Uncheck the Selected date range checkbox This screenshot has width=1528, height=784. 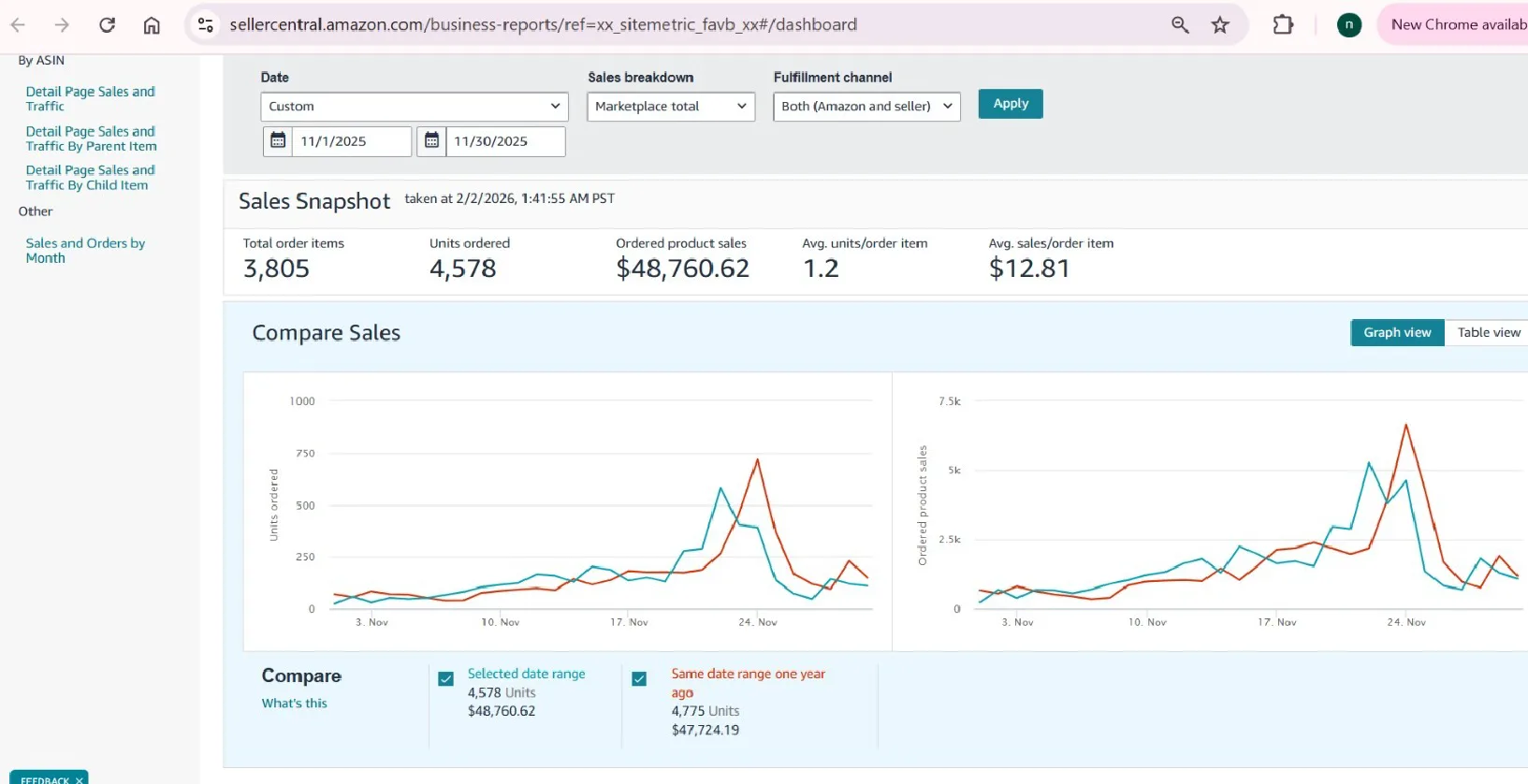coord(446,678)
